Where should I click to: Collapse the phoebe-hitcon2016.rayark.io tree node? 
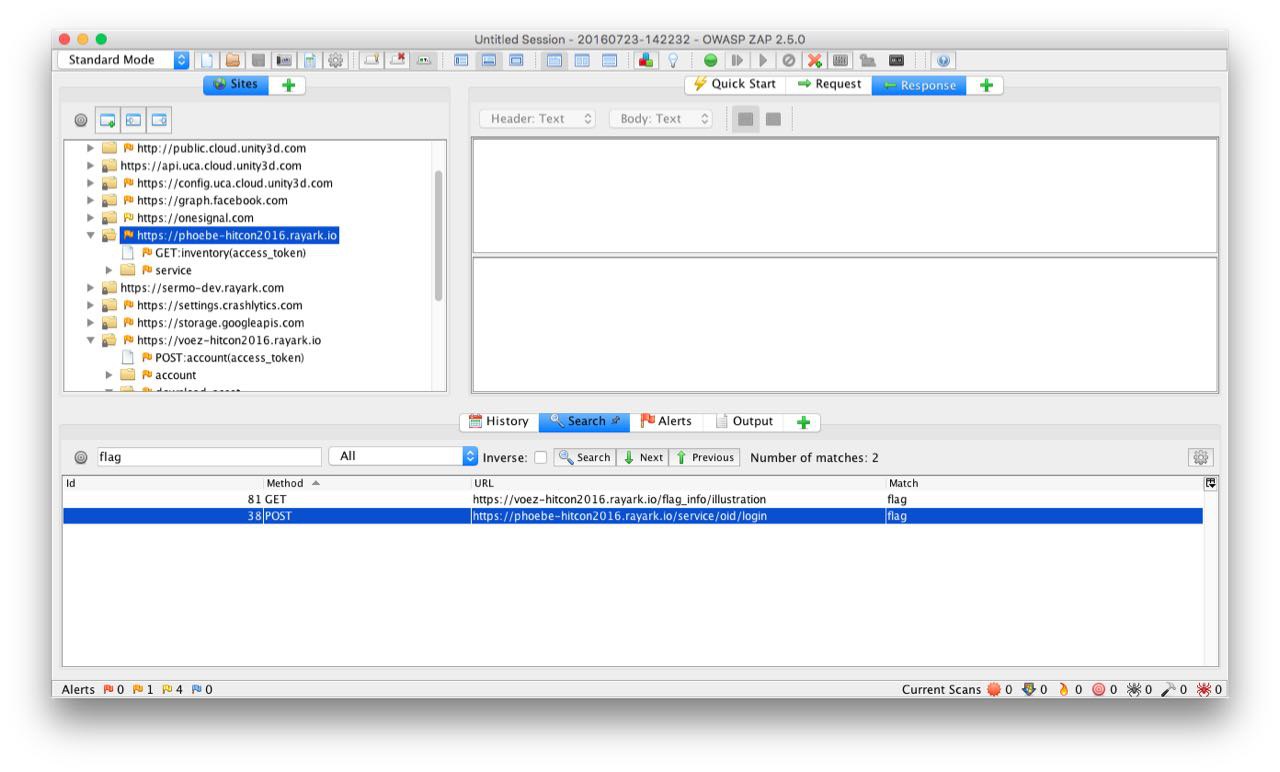91,236
